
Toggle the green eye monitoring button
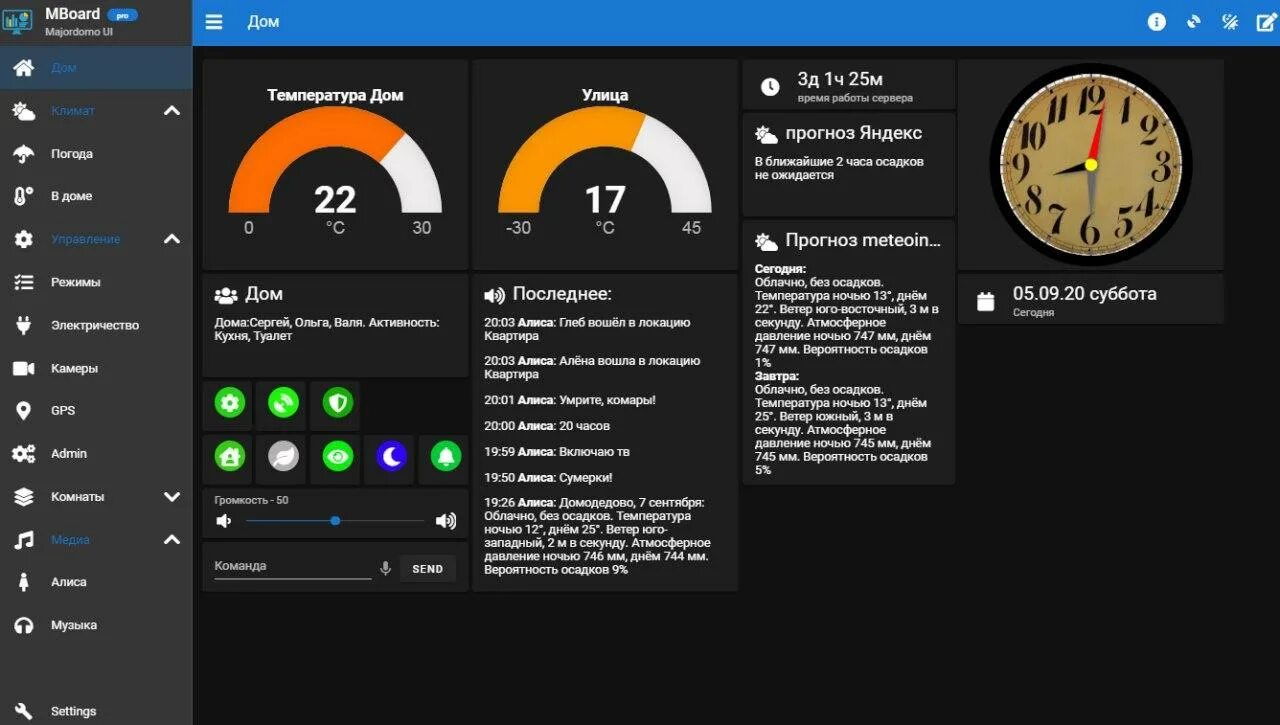point(338,457)
